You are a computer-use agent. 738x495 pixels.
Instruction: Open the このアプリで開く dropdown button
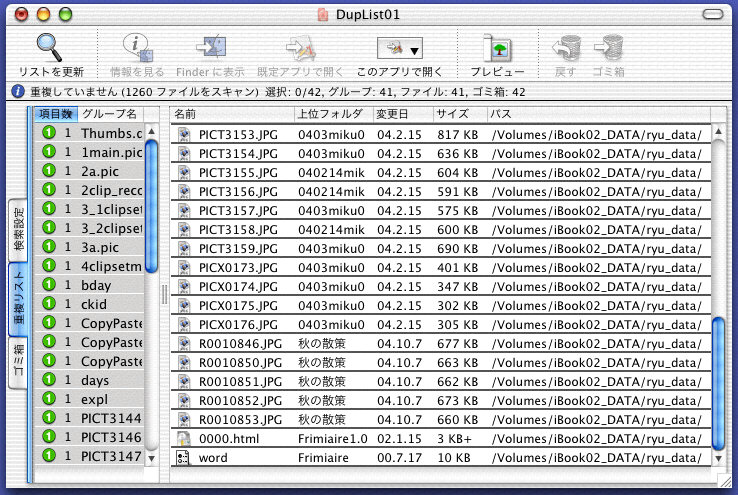click(x=400, y=48)
